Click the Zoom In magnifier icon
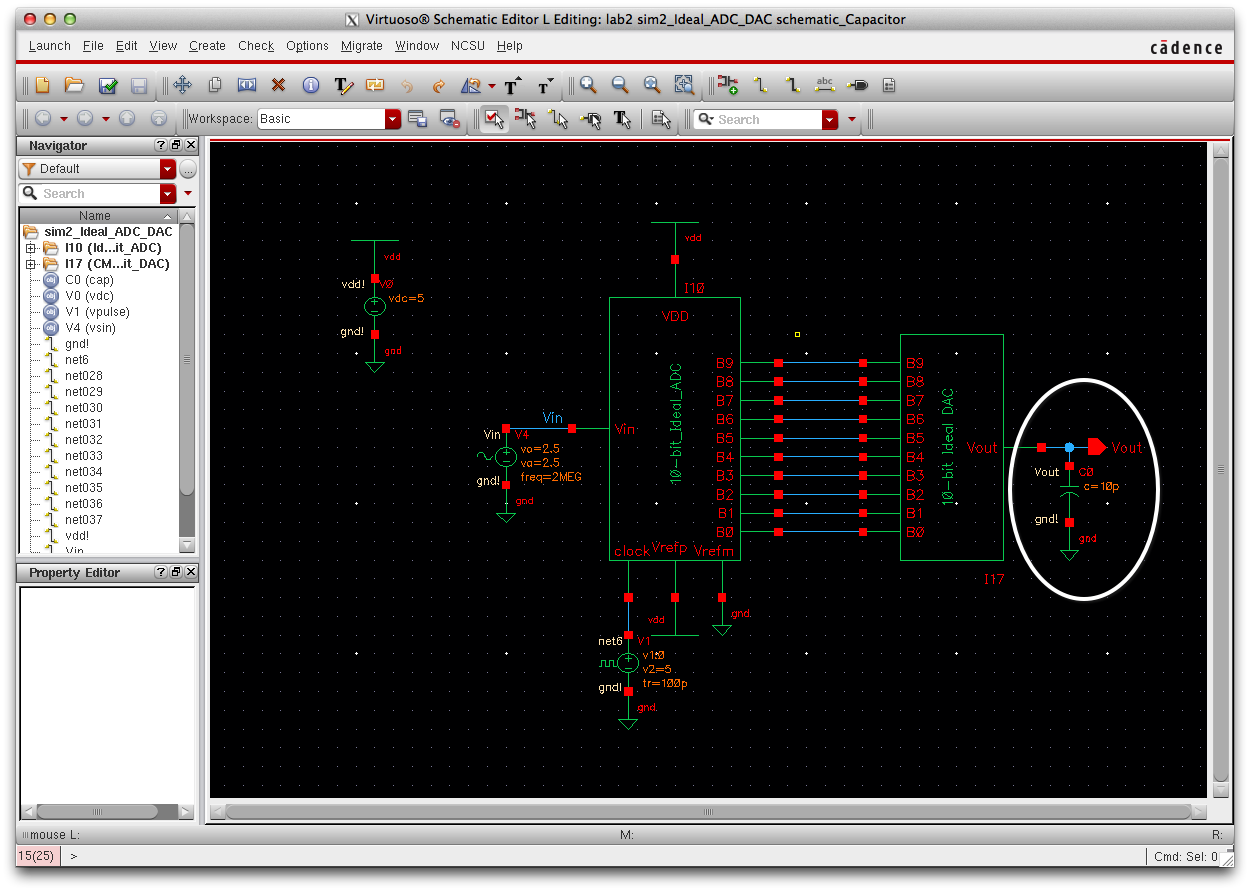The height and width of the screenshot is (891, 1250). tap(588, 85)
